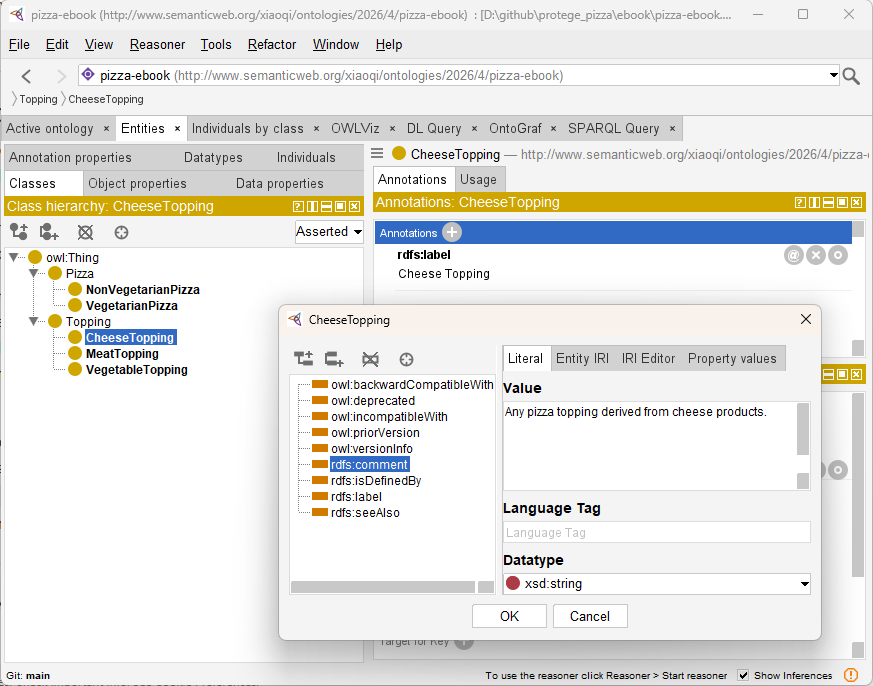
Task: Edit the rdfs:label annotation circle icon
Action: point(837,256)
